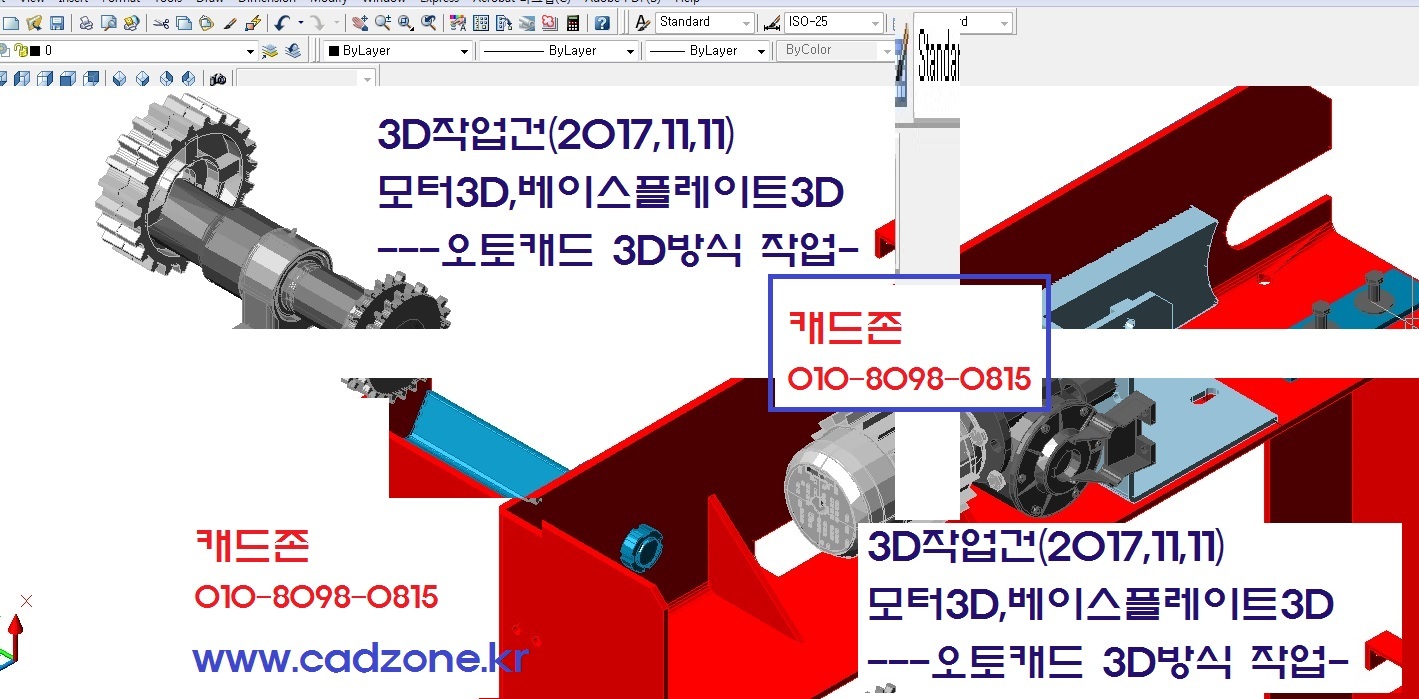The image size is (1419, 699).
Task: Switch to SE Isometric view icon
Action: pyautogui.click(x=142, y=79)
